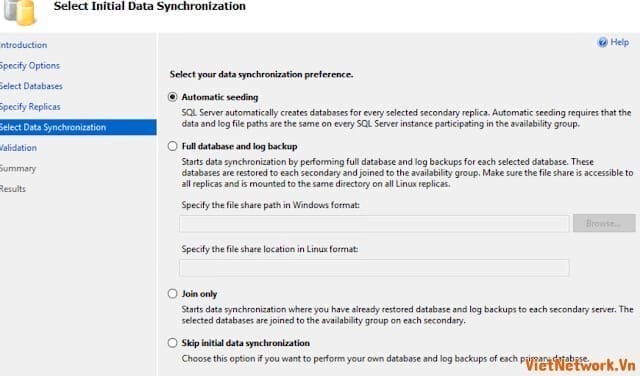Go to Specify Options step
640x376 pixels.
pos(29,65)
